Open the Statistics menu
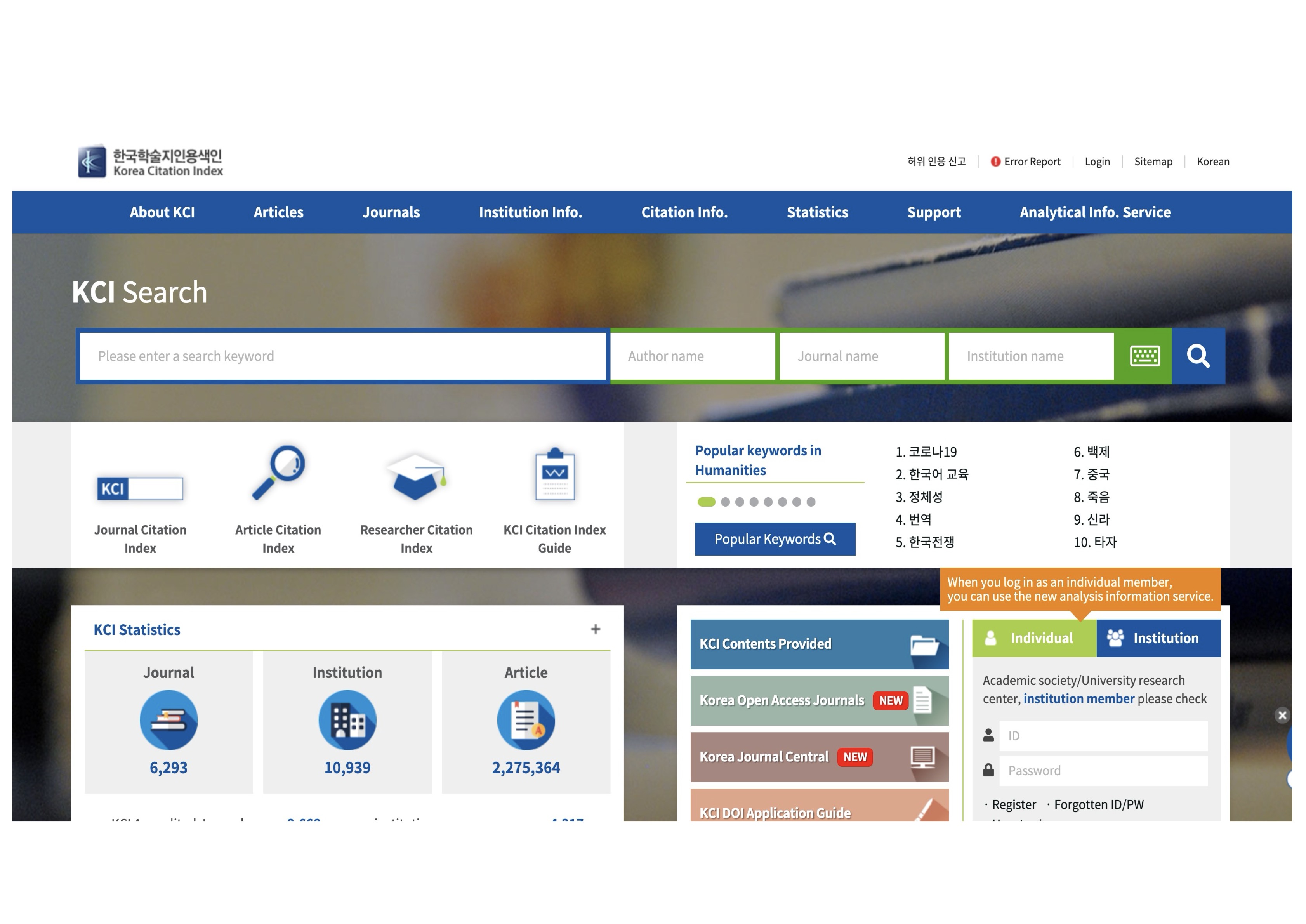1306x924 pixels. (817, 212)
